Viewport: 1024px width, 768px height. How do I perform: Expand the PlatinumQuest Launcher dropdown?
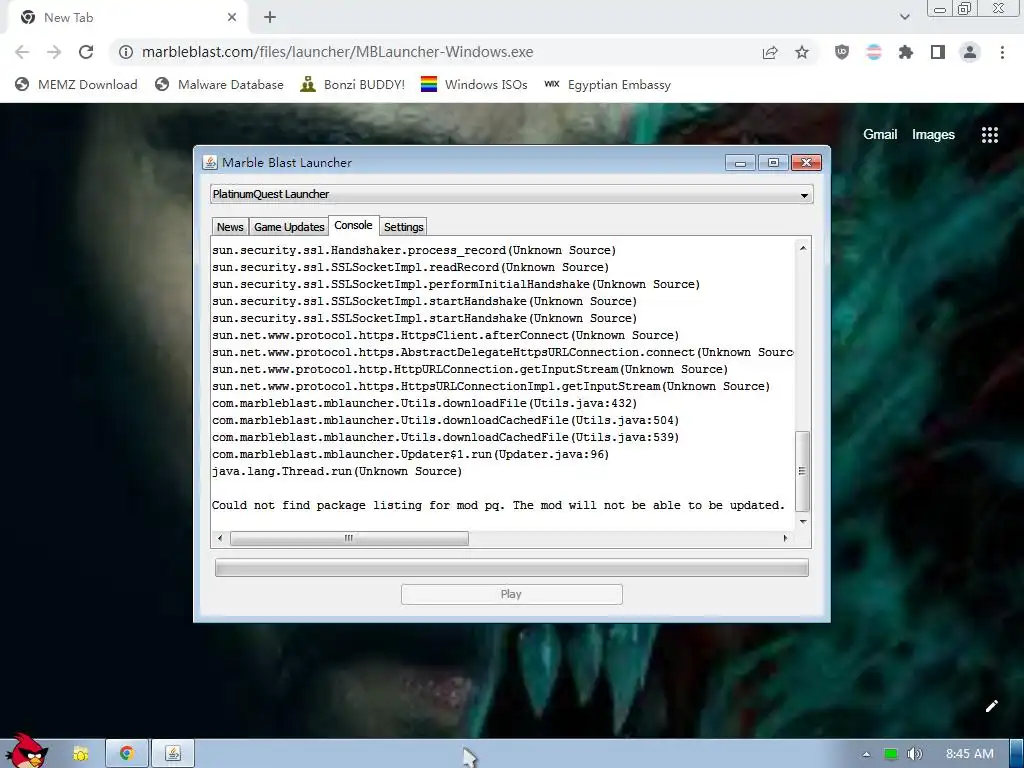(511, 195)
